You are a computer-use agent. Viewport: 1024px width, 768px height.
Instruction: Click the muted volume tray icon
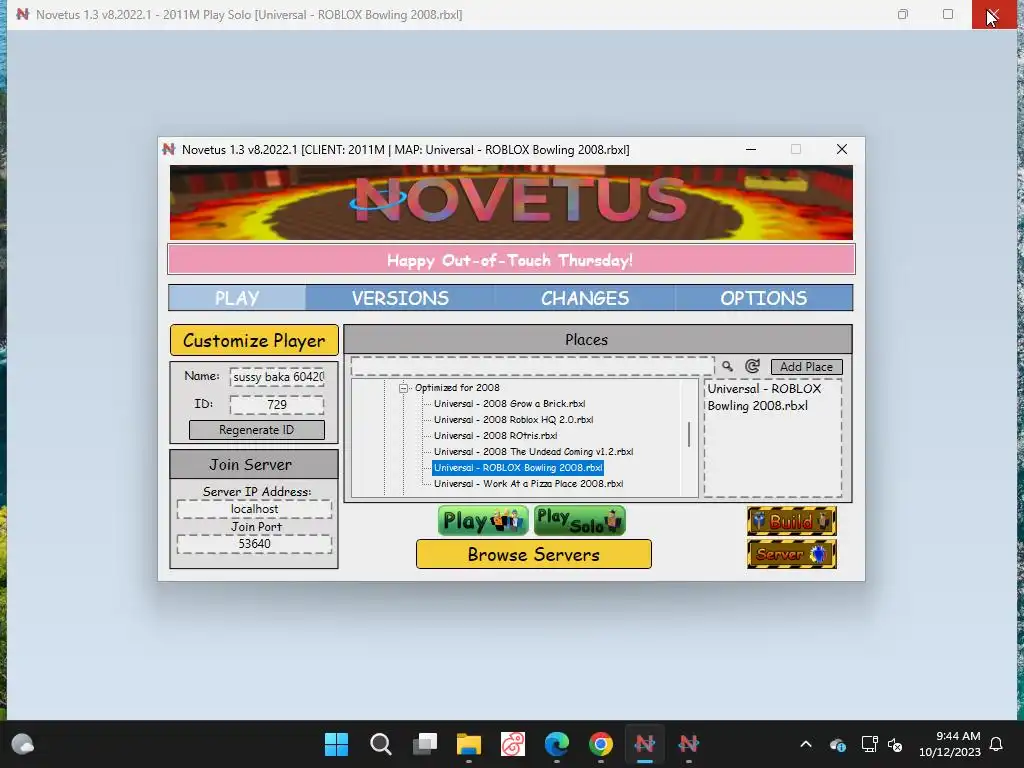[895, 744]
